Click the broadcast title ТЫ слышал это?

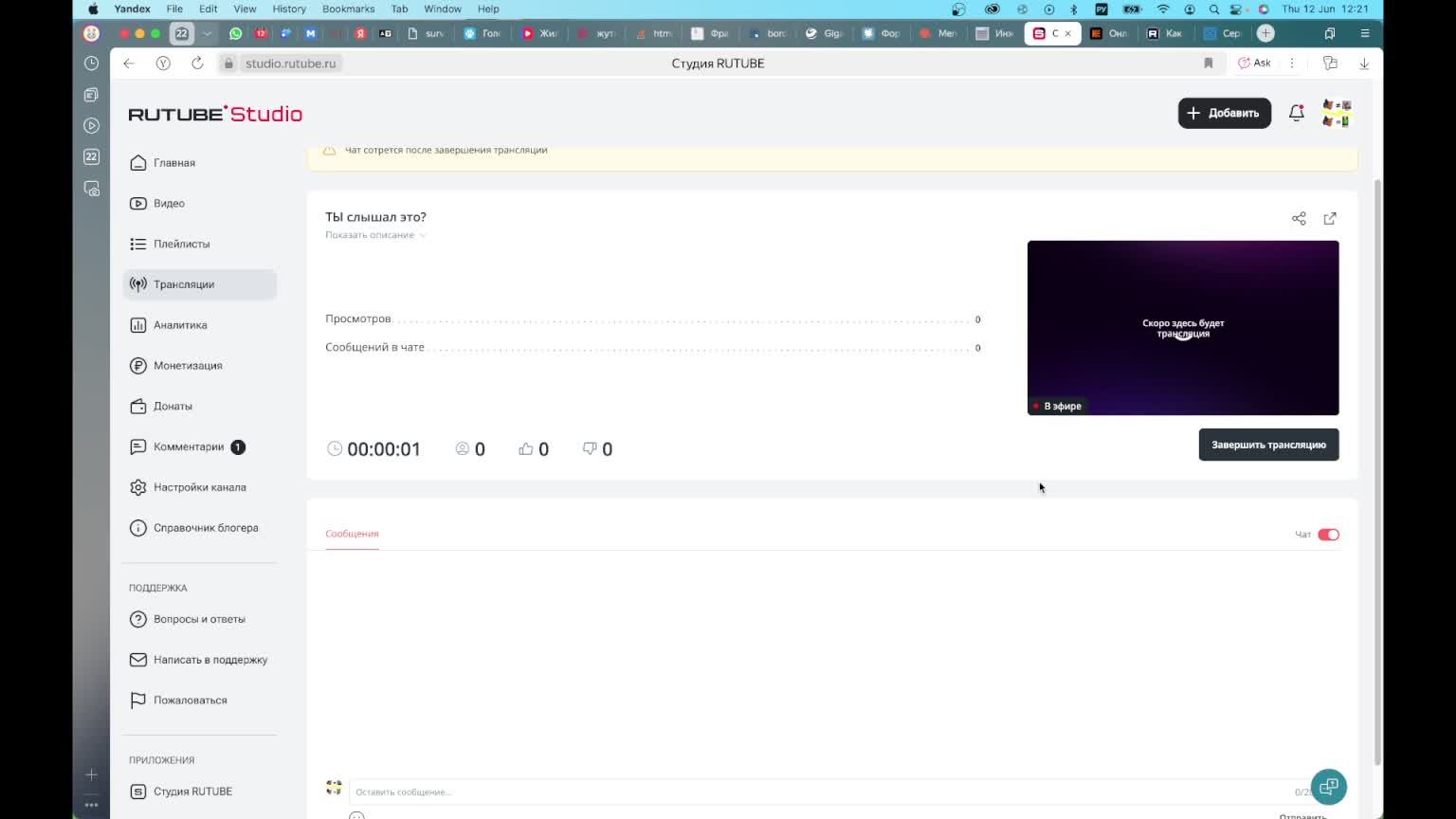point(375,217)
